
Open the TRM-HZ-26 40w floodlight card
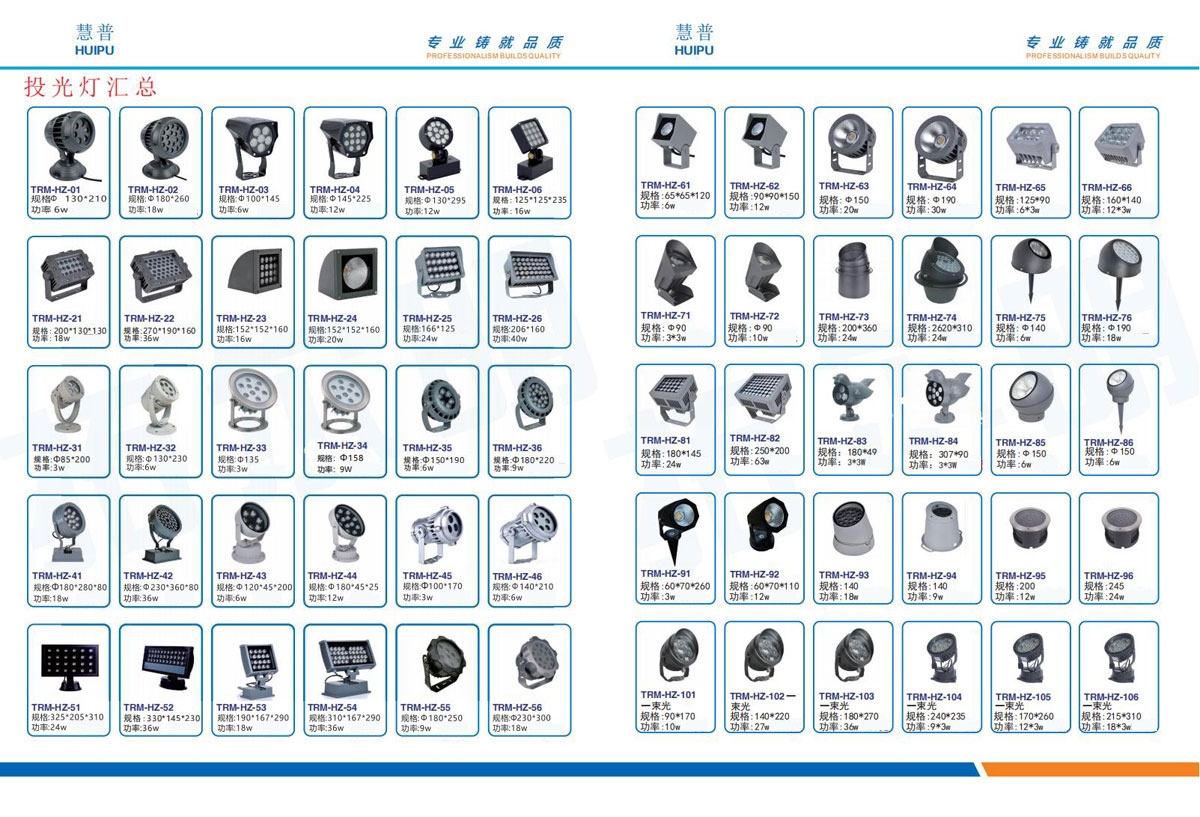click(x=529, y=292)
